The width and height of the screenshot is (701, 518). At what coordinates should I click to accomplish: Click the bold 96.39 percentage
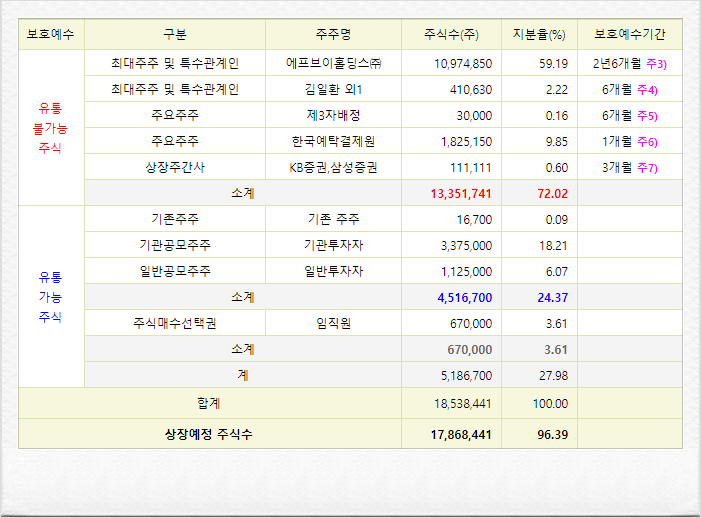coord(552,434)
